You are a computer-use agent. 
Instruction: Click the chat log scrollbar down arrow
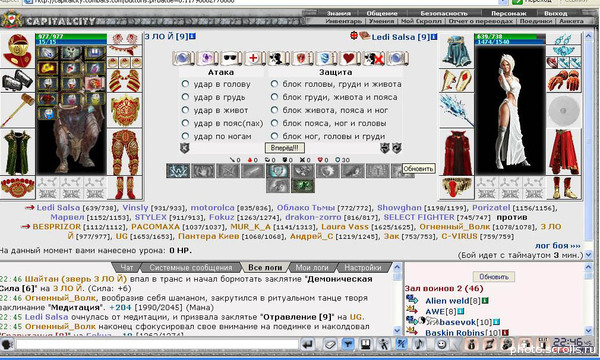[x=397, y=330]
